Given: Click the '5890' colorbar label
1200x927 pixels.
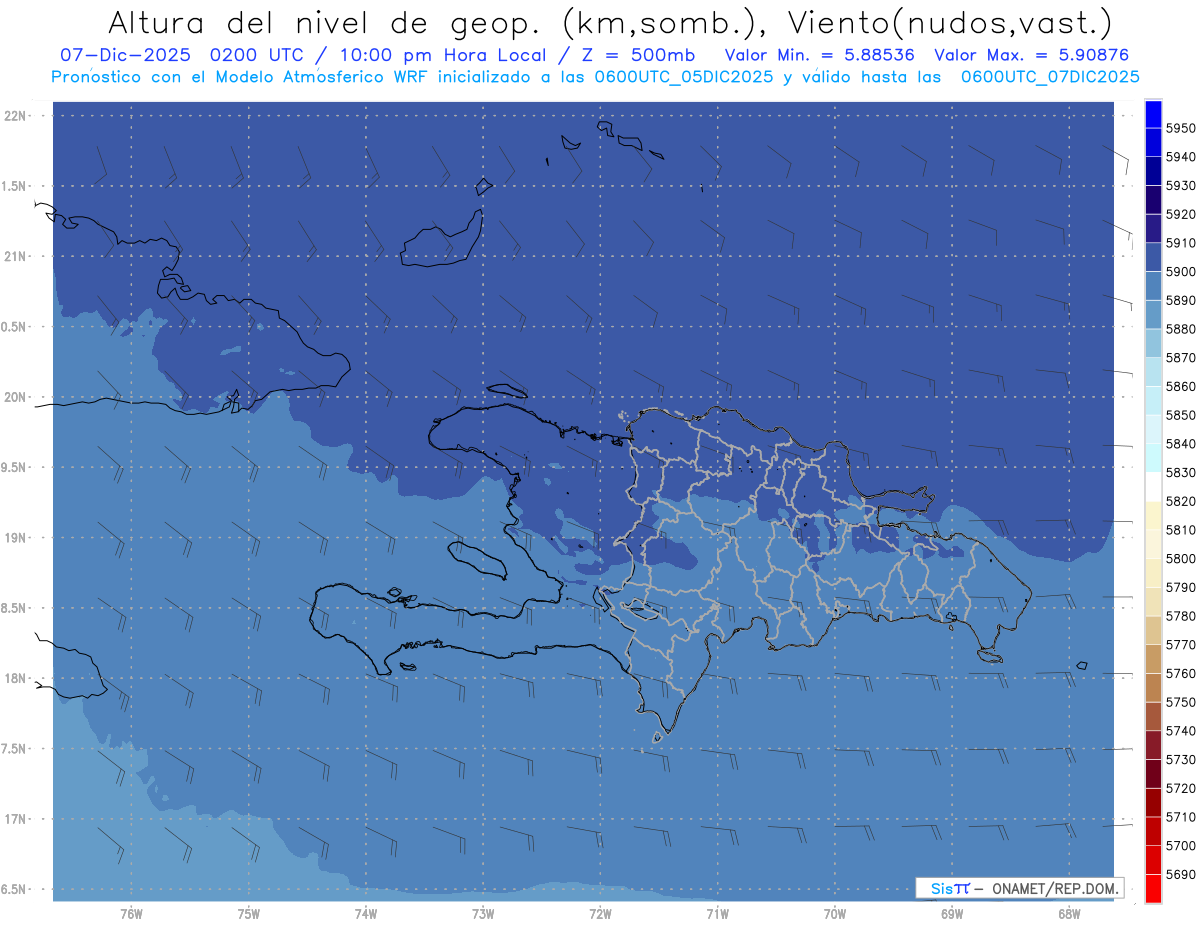Looking at the screenshot, I should pos(1180,300).
